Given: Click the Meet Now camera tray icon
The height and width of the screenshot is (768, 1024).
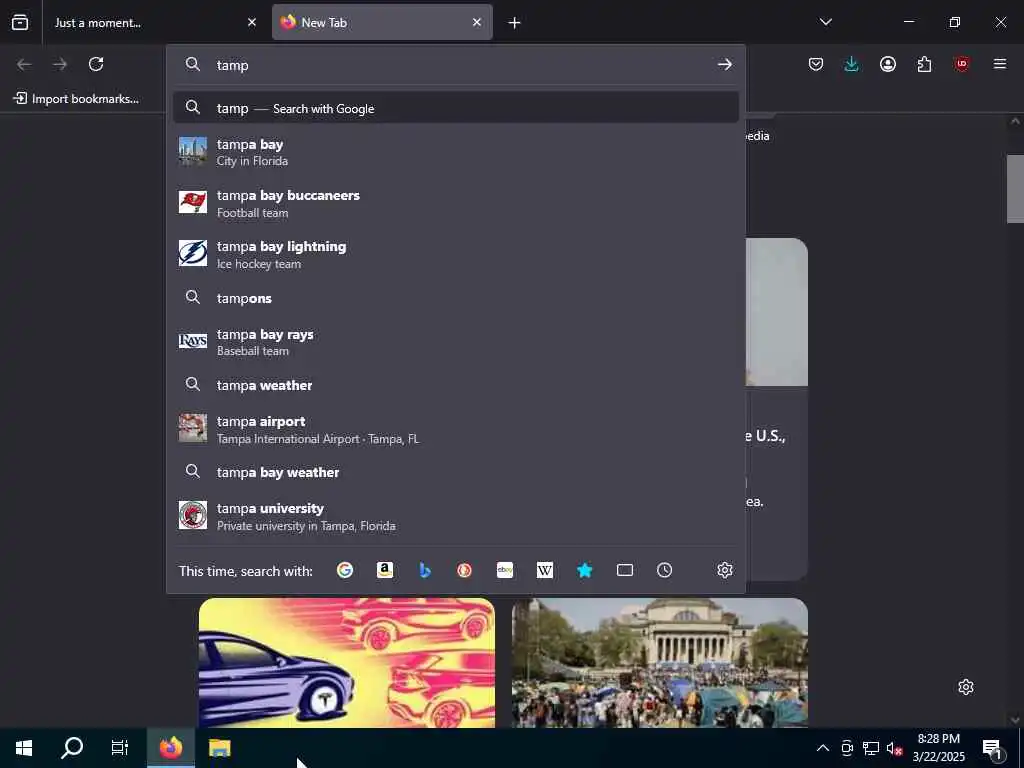Looking at the screenshot, I should (847, 748).
